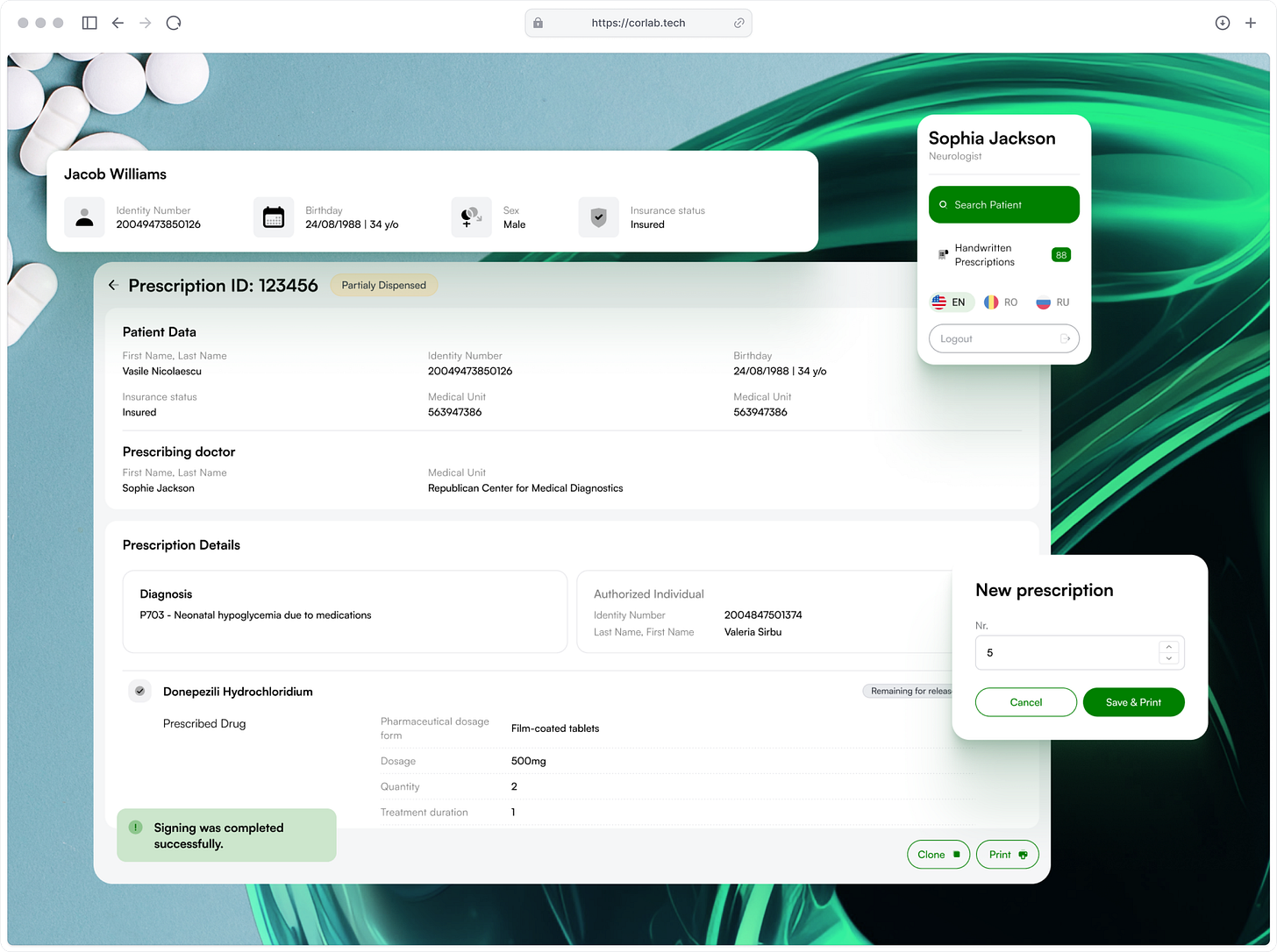Click the calendar icon next to Birthday
The height and width of the screenshot is (952, 1277).
click(274, 217)
